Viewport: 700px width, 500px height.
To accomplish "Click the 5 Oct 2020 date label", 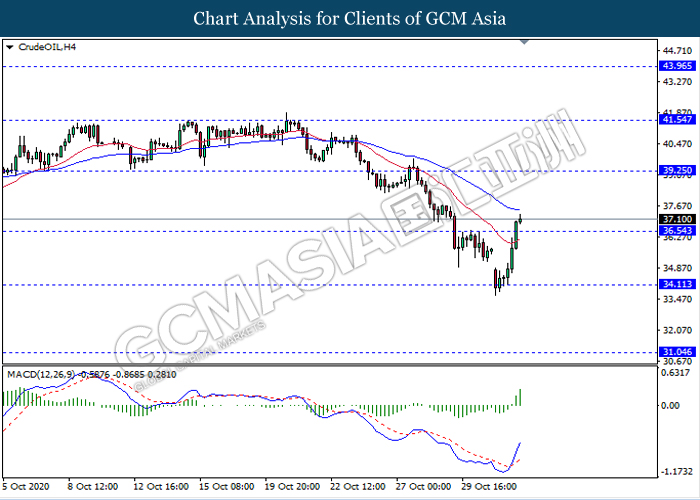I will (26, 486).
